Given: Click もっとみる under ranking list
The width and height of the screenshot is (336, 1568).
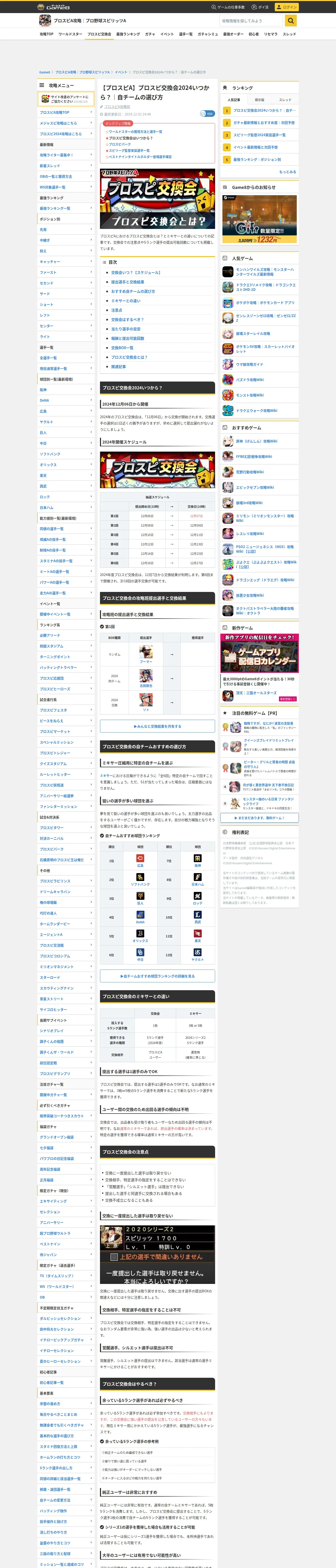Looking at the screenshot, I should [x=287, y=172].
